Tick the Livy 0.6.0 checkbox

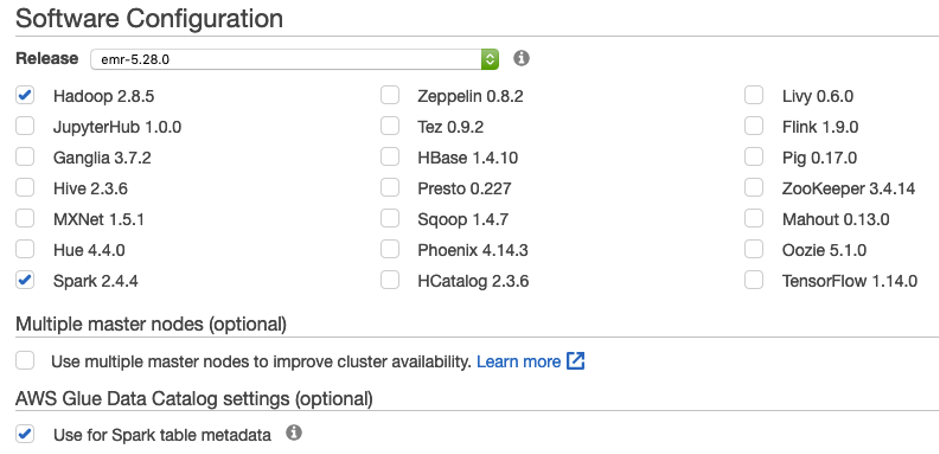click(x=754, y=95)
